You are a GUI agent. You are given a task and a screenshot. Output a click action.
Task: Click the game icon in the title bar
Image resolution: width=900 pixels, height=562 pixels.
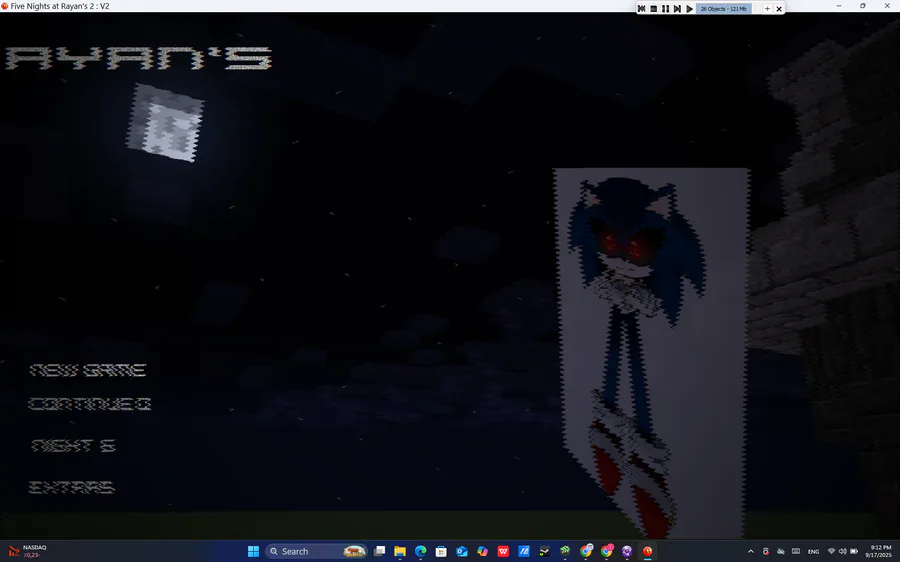point(5,6)
